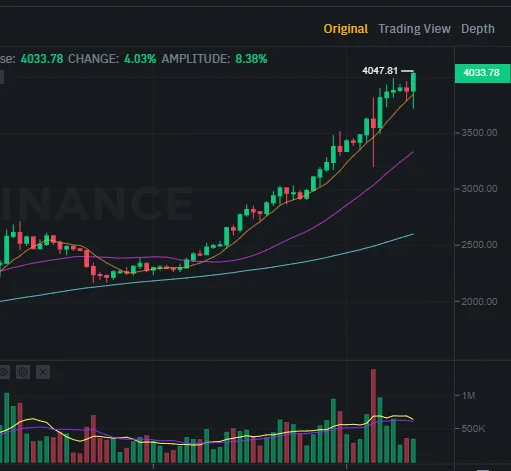
Task: Switch to the Original chart tab
Action: pyautogui.click(x=346, y=29)
